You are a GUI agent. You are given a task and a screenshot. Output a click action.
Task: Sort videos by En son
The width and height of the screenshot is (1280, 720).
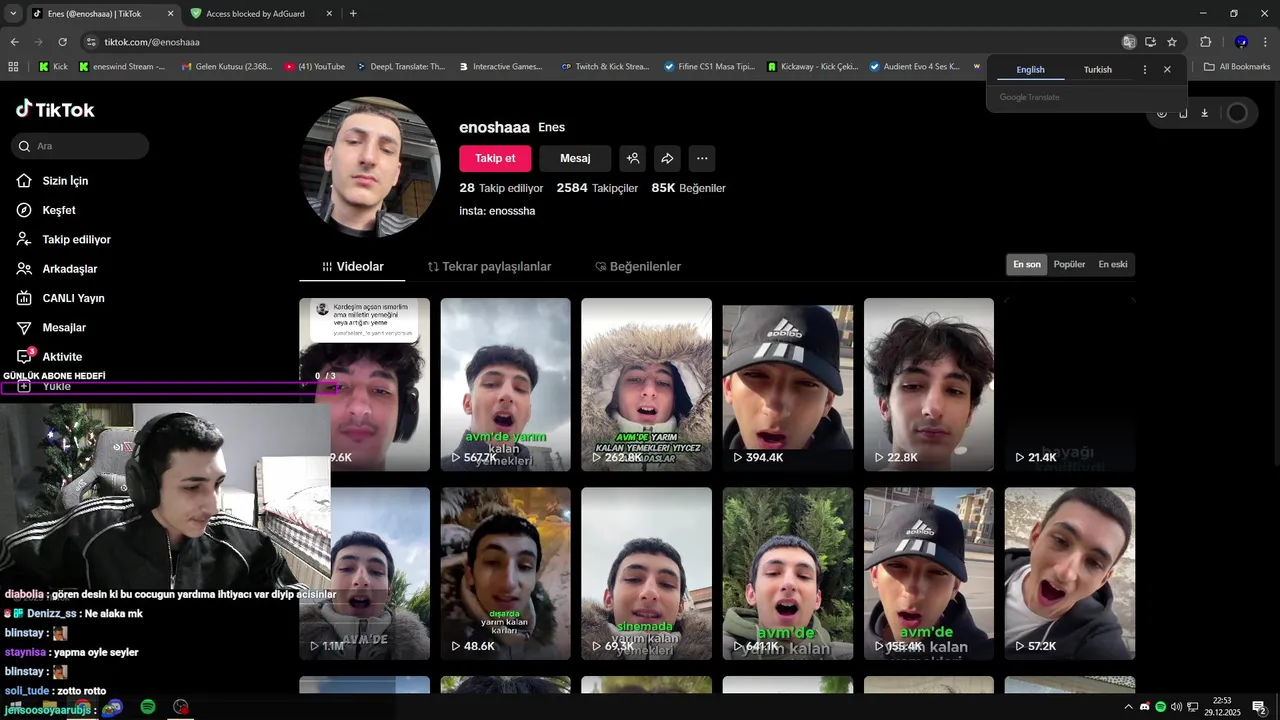point(1027,265)
